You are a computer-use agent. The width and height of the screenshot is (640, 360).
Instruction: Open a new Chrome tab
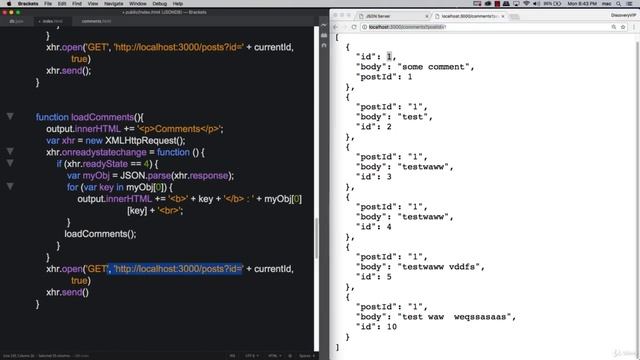[x=514, y=16]
